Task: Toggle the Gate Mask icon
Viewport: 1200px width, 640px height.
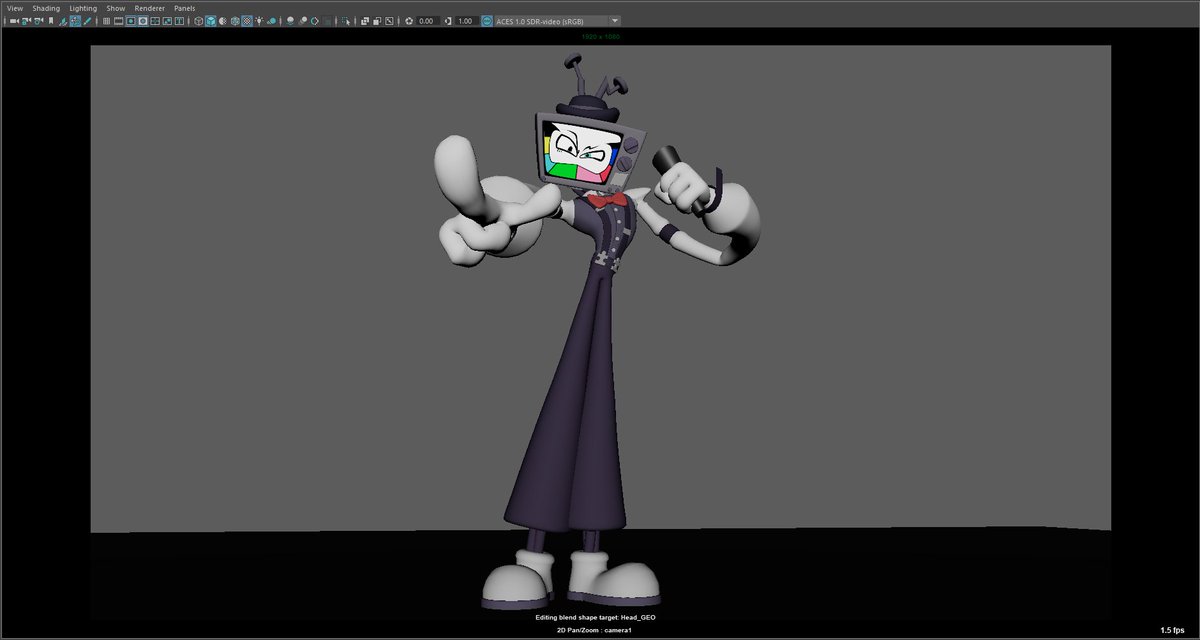Action: [143, 21]
